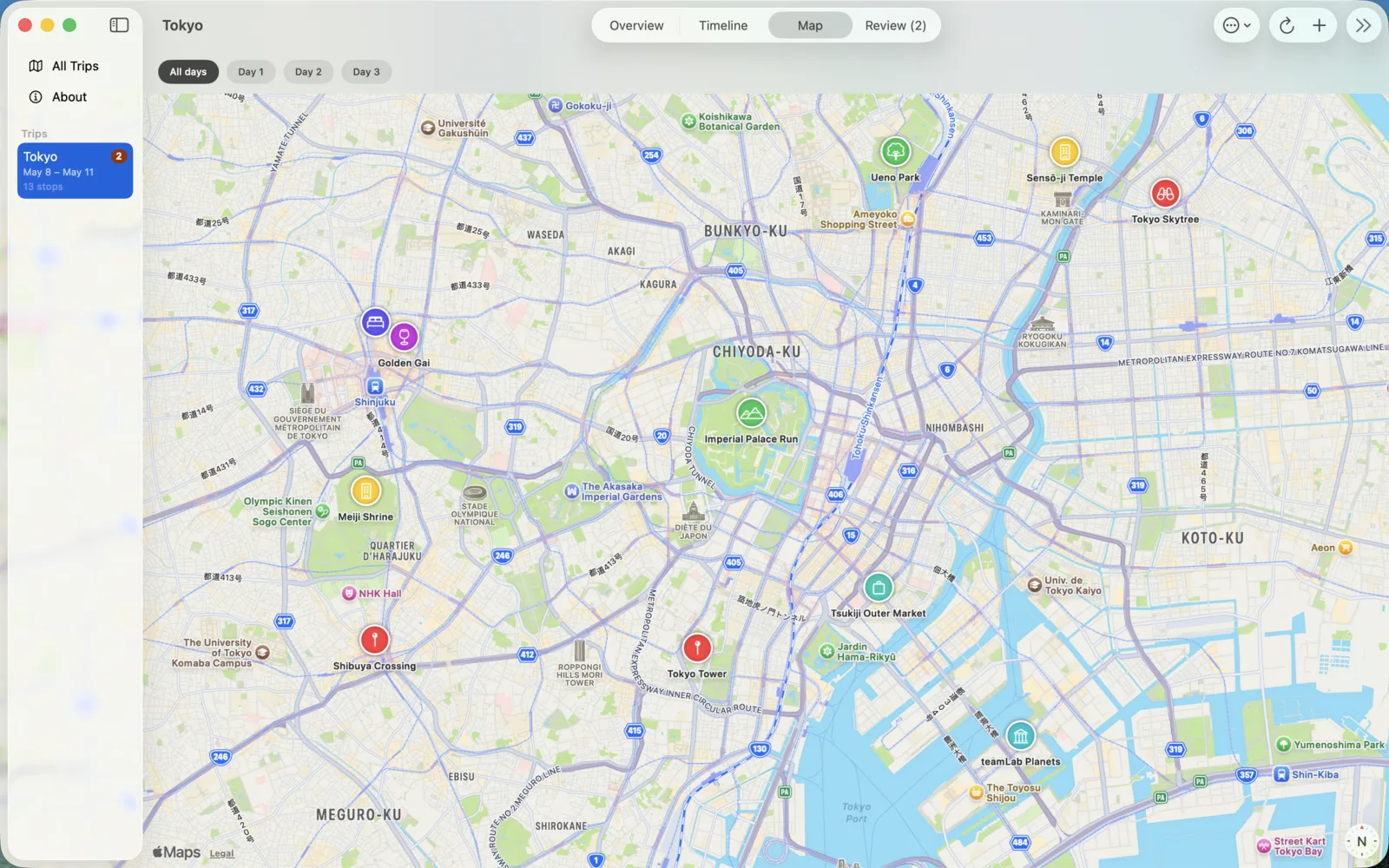
Task: Click the Tokyo Tower red pin
Action: pyautogui.click(x=697, y=648)
